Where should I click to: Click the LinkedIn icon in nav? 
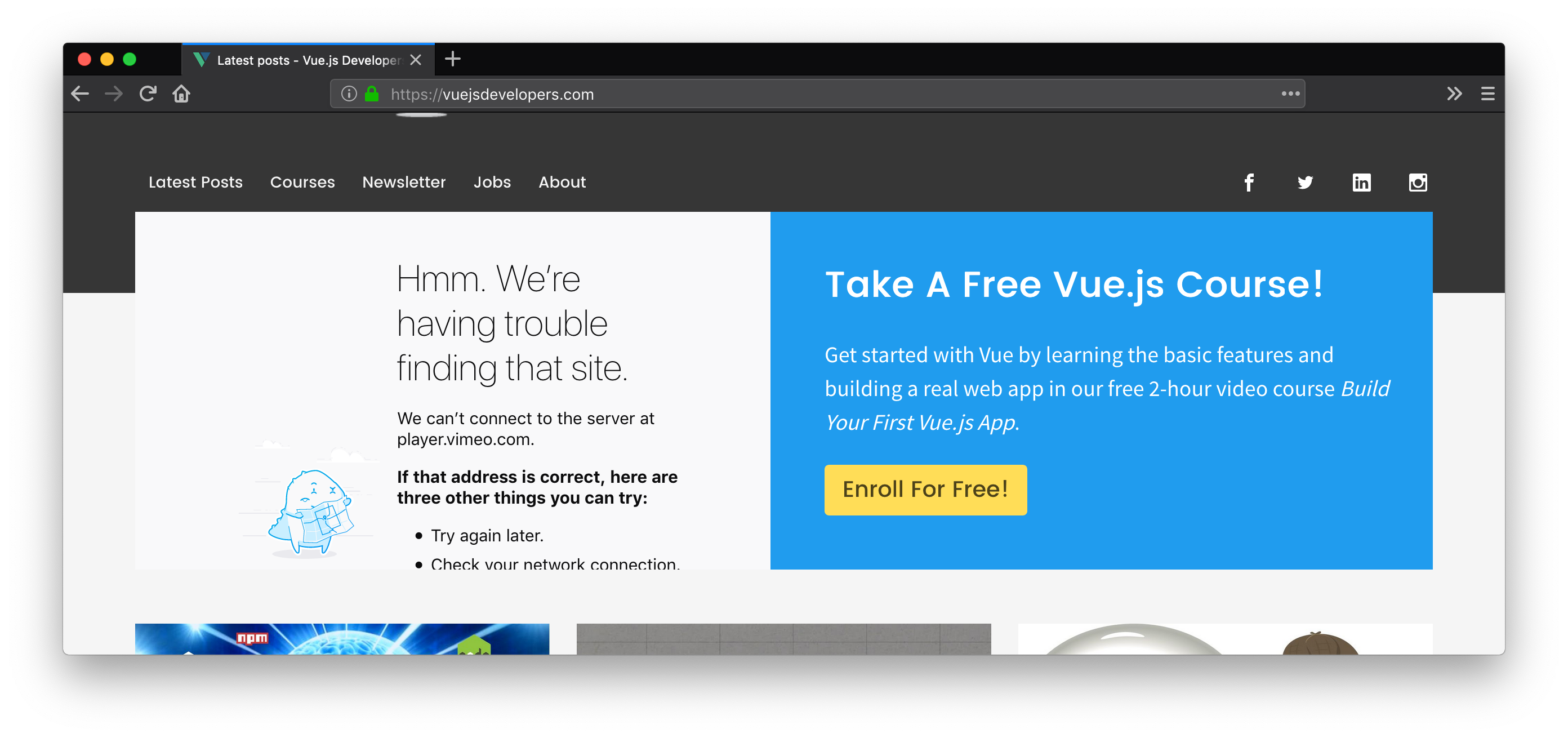pyautogui.click(x=1361, y=182)
